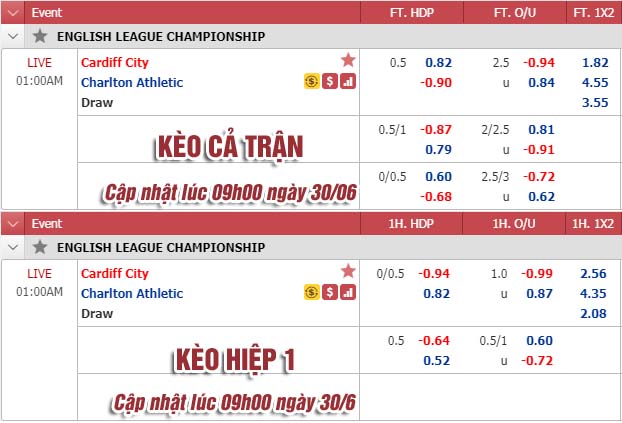Pick first-half draw odds 2.08
Screen dimensions: 622x423
pos(593,313)
